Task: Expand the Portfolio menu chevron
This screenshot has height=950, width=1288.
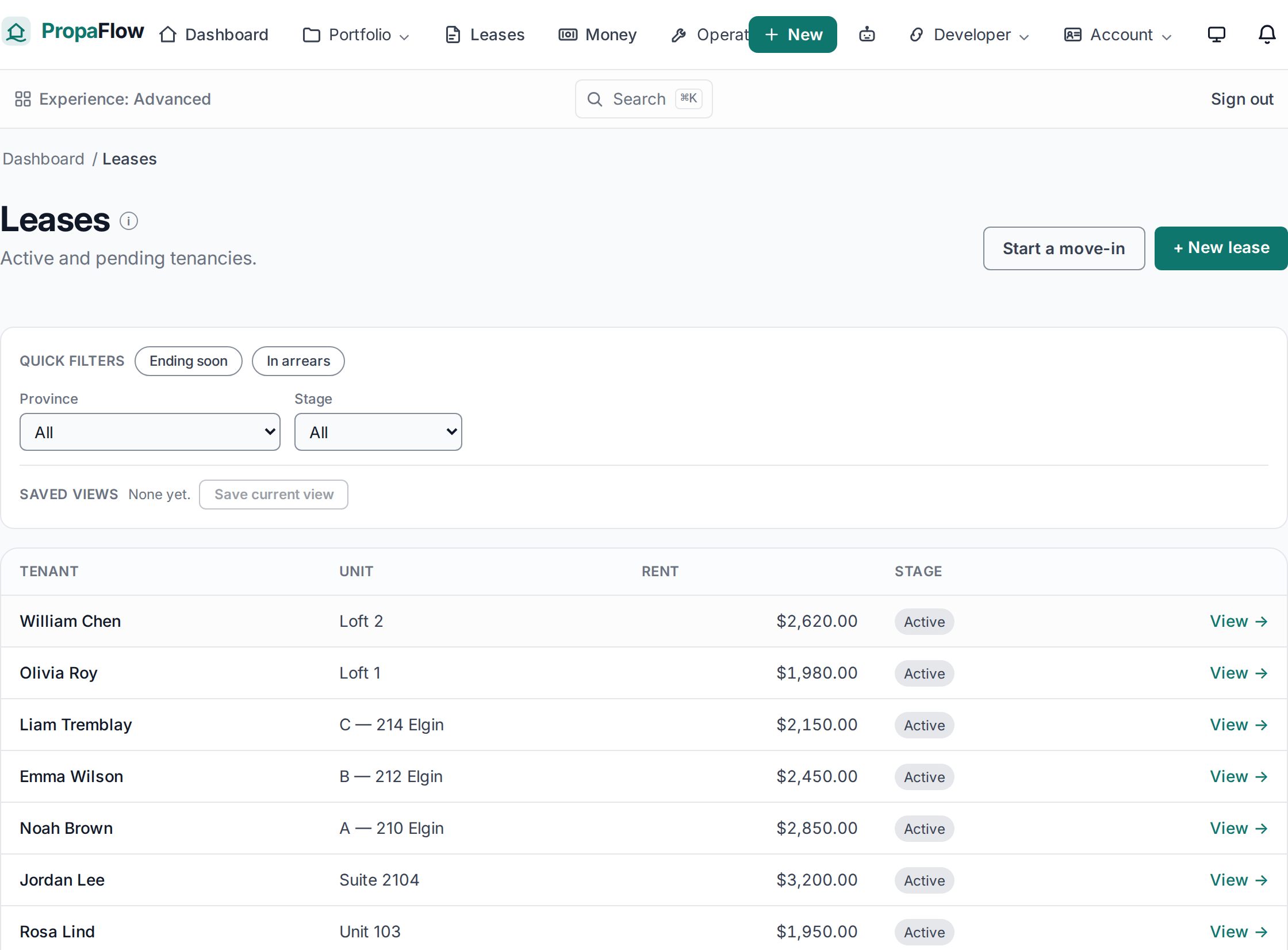Action: (x=405, y=37)
